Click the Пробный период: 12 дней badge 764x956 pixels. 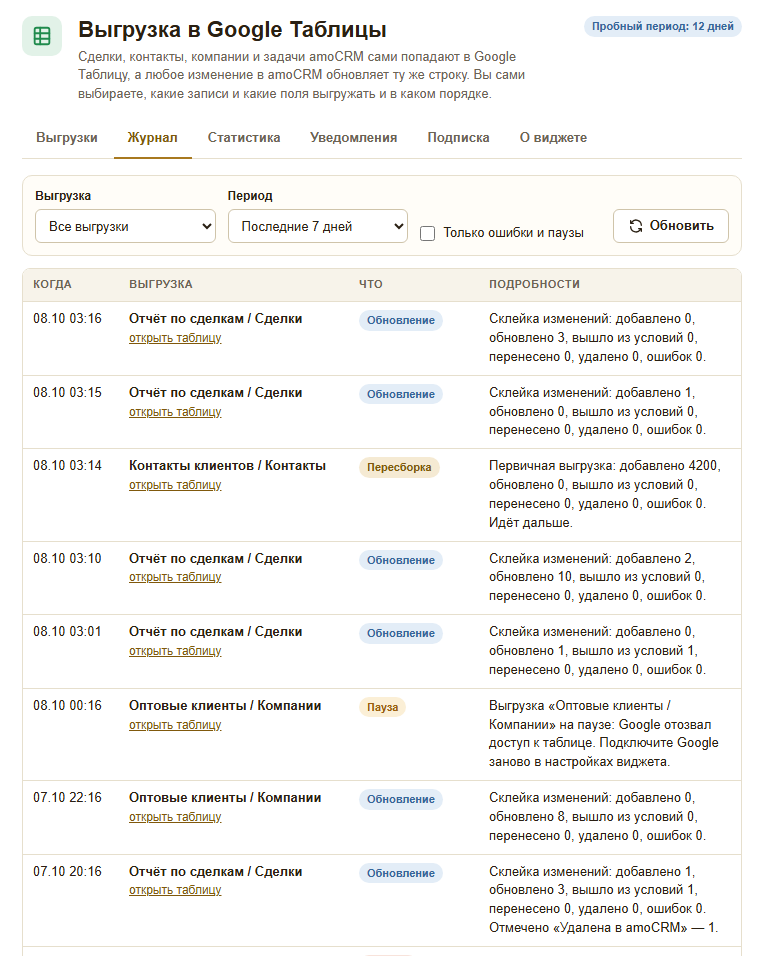coord(663,26)
